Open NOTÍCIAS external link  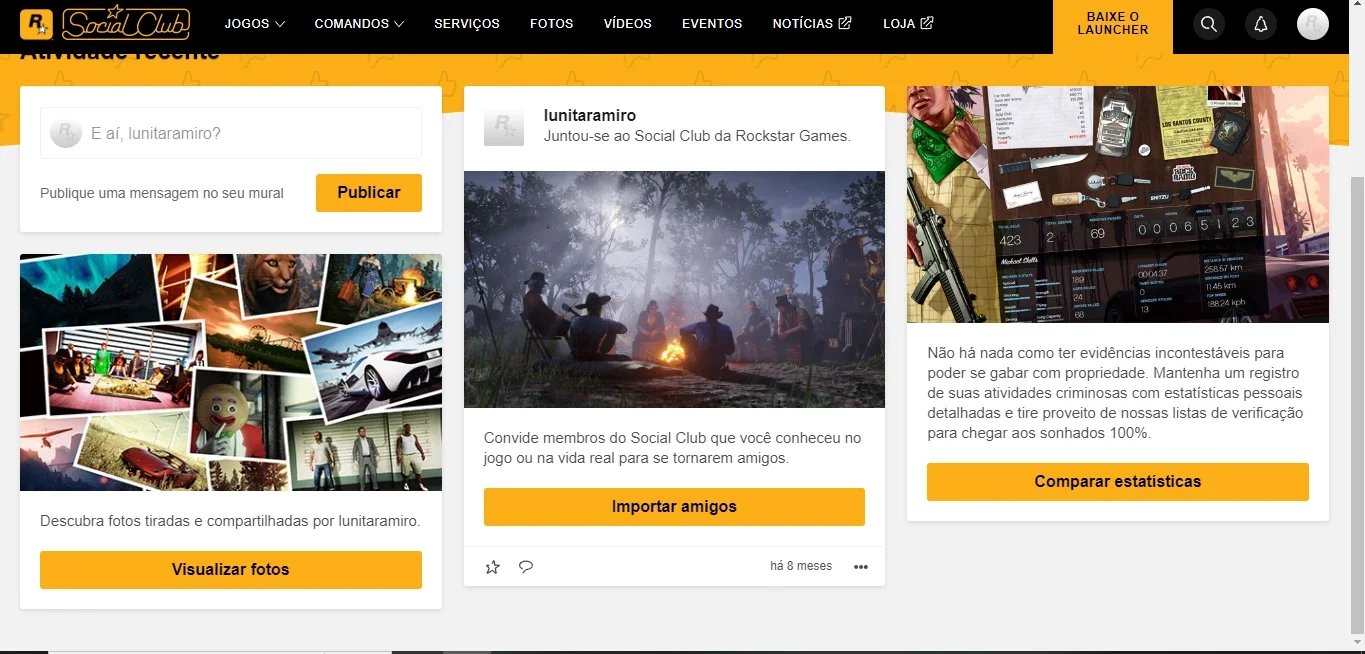pyautogui.click(x=812, y=23)
